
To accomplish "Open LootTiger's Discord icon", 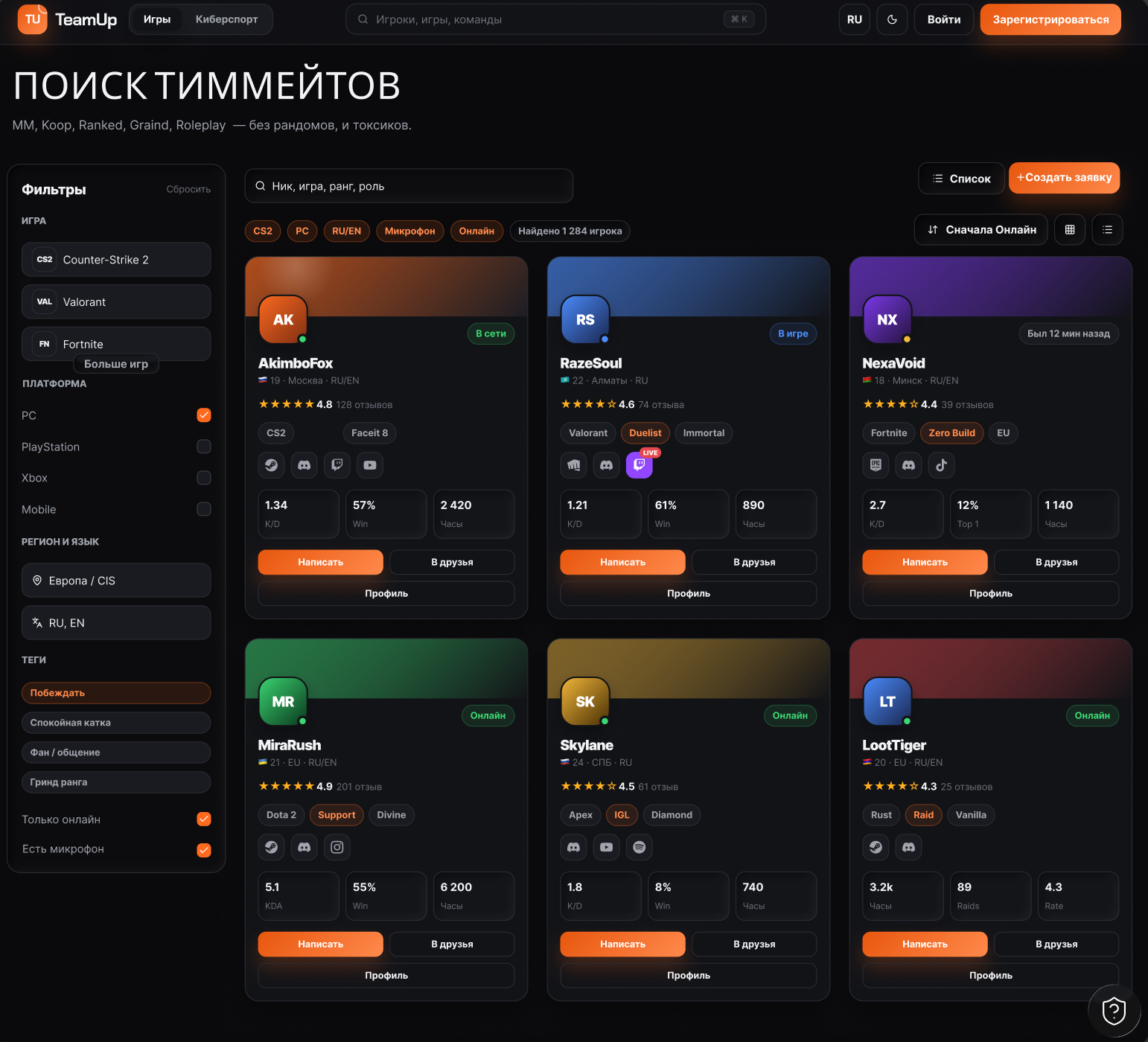I will [x=909, y=847].
